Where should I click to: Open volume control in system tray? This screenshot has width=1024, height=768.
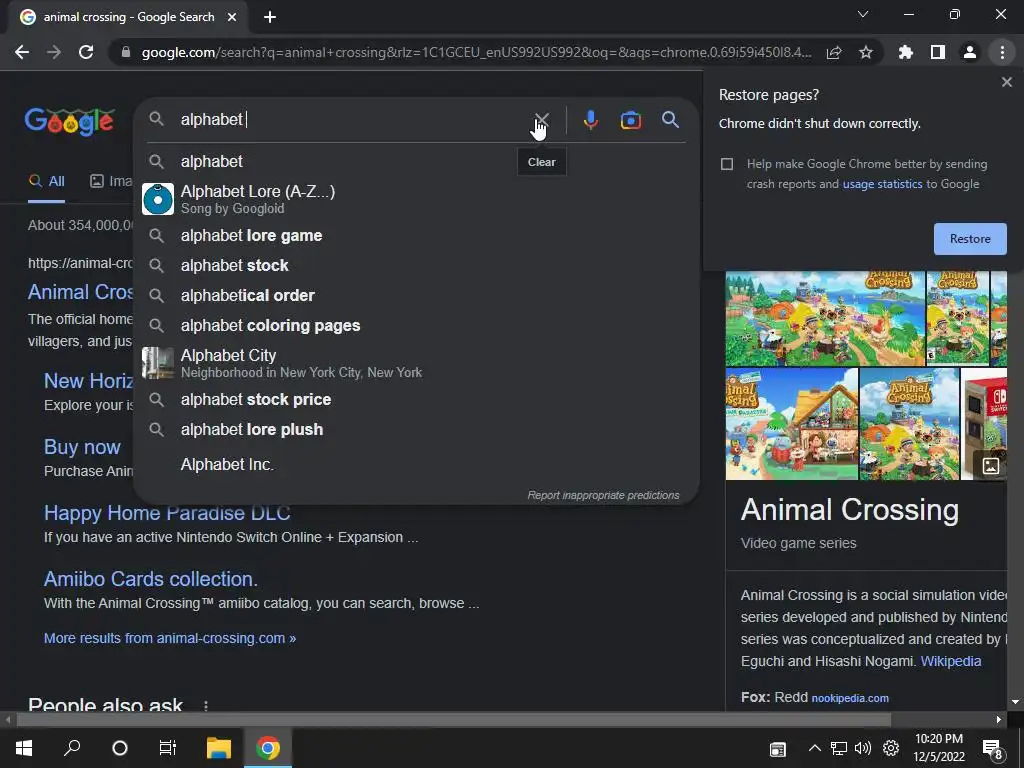click(863, 748)
